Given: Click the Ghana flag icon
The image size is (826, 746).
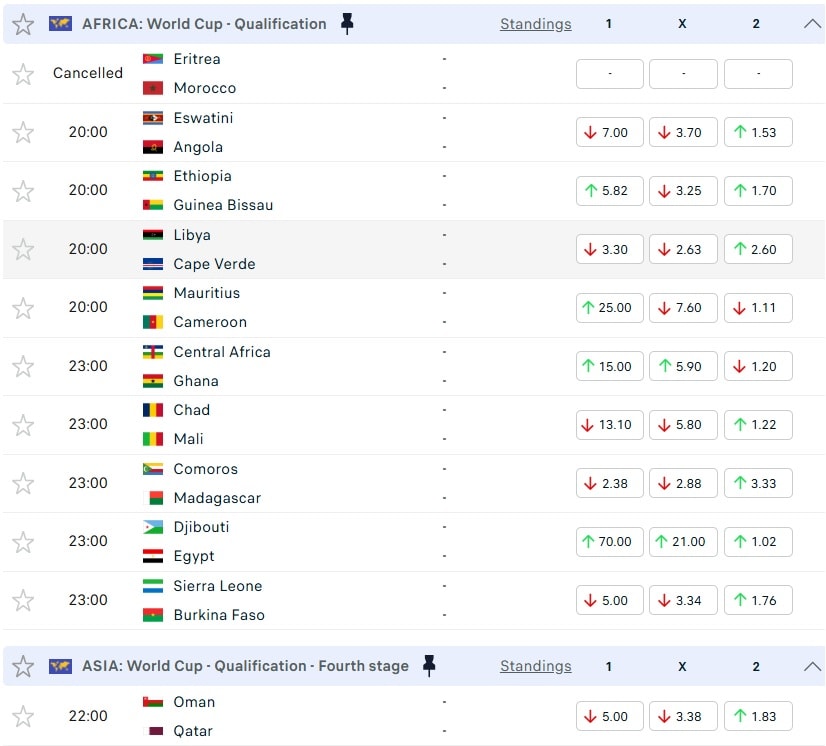Looking at the screenshot, I should coord(153,381).
